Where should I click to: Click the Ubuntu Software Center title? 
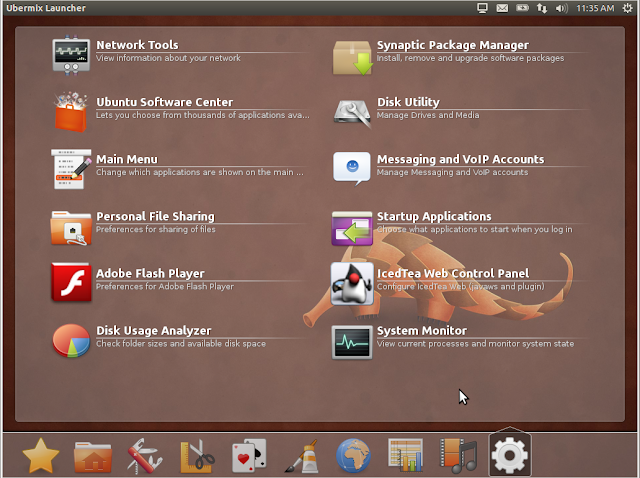tap(164, 102)
